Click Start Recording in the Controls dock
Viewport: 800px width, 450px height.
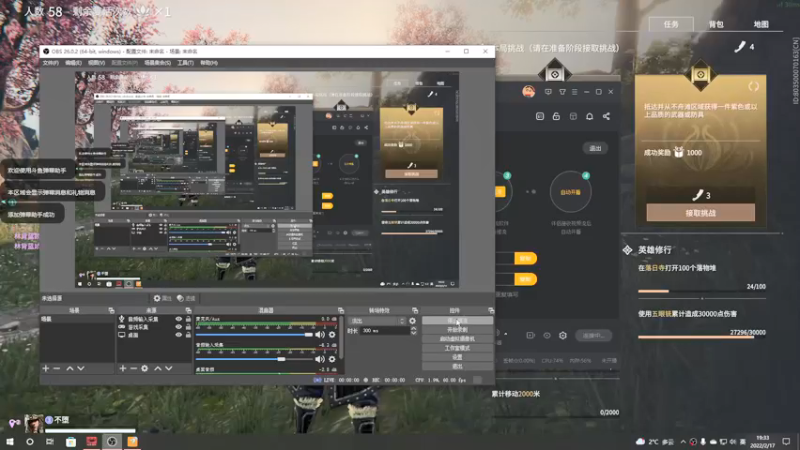457,330
